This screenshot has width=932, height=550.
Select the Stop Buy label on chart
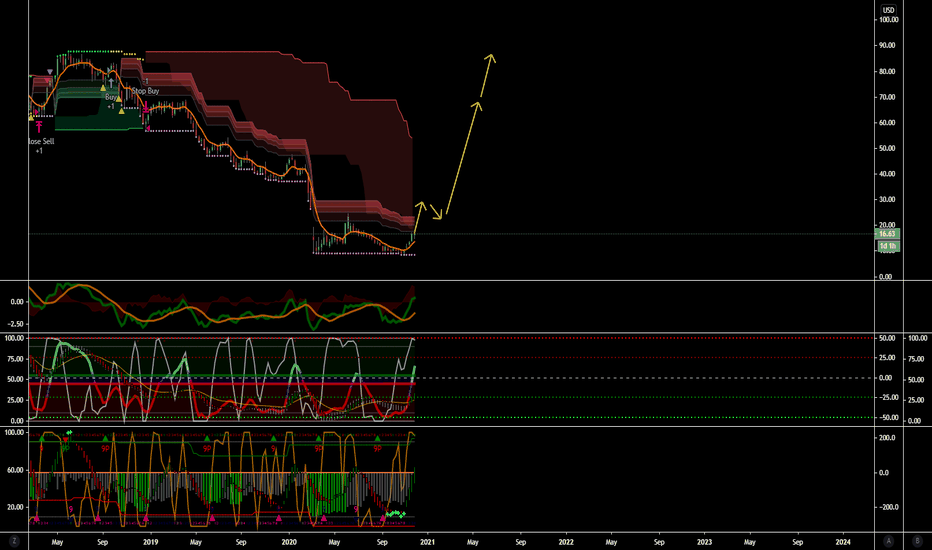coord(146,91)
